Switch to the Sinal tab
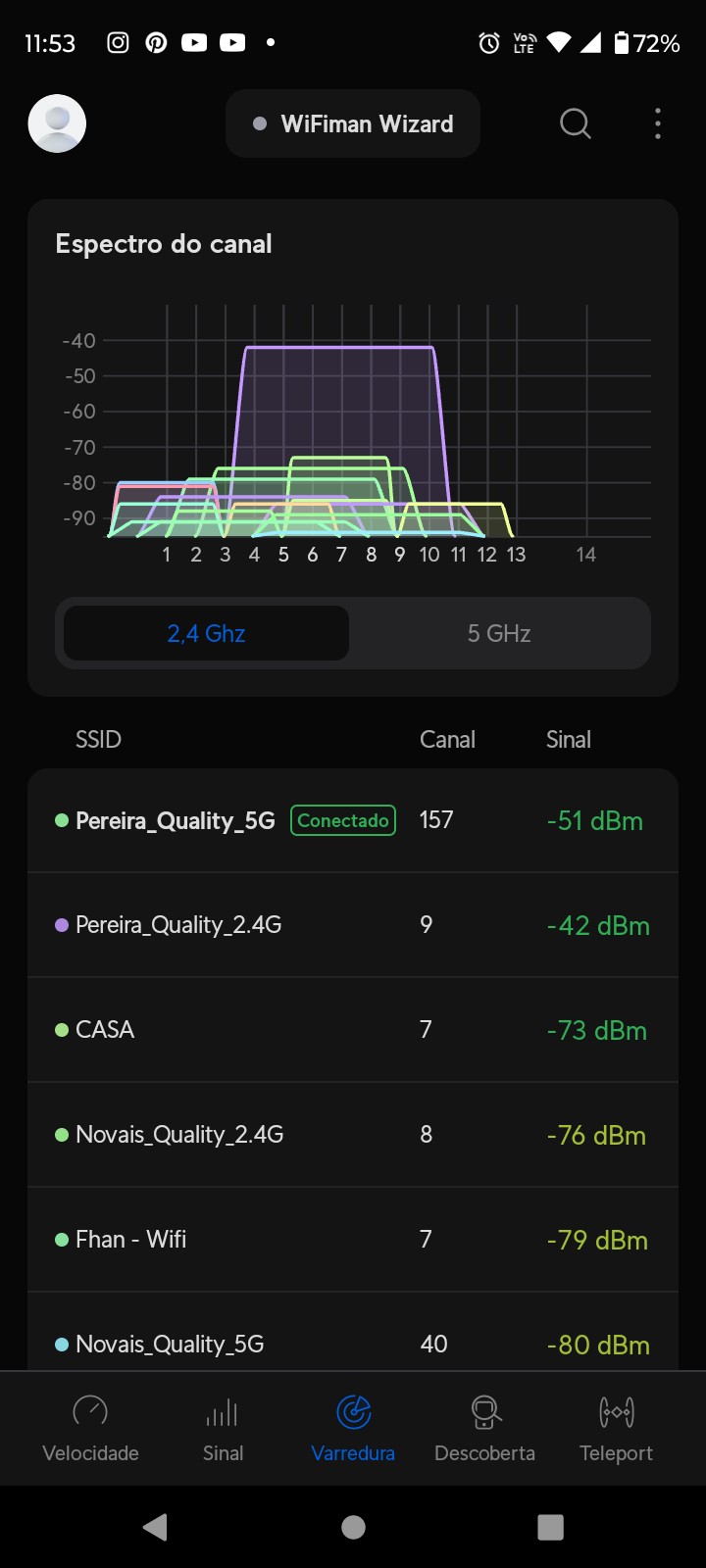706x1568 pixels. coord(223,1428)
